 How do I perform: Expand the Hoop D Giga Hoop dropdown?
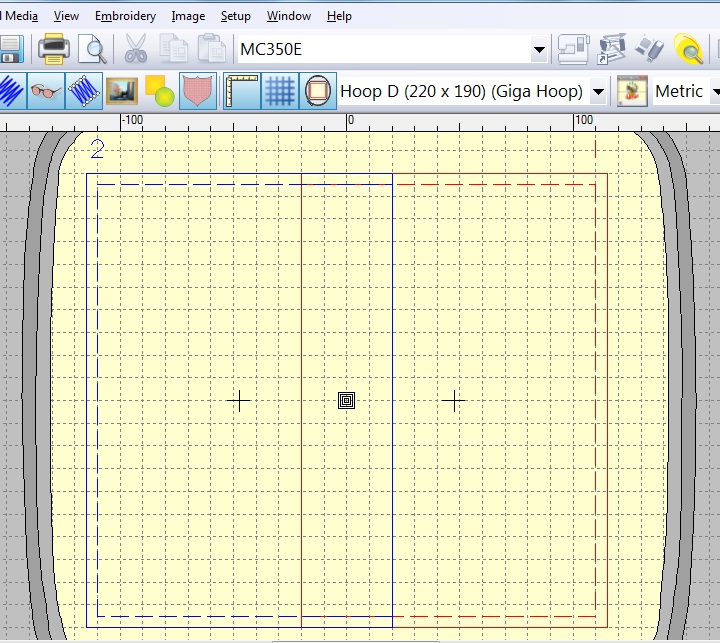pos(598,92)
